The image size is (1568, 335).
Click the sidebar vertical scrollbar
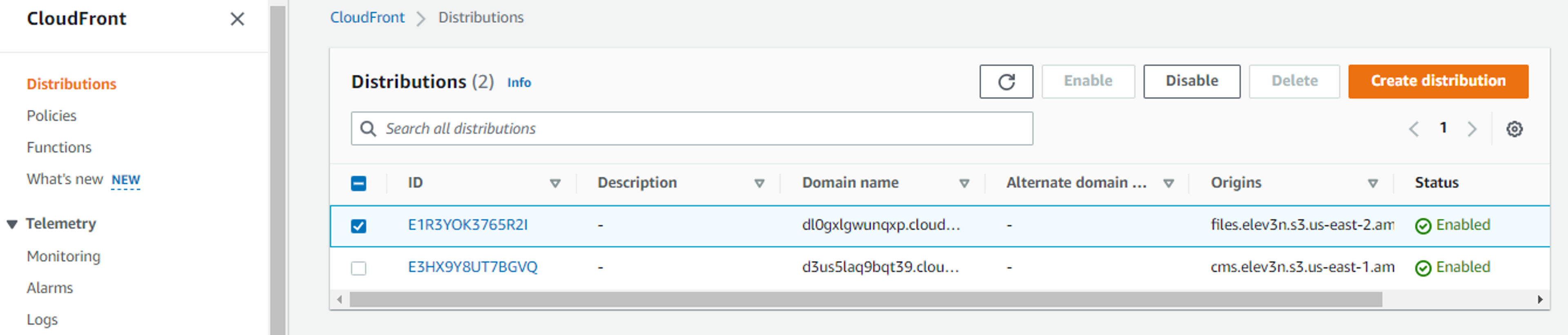click(x=278, y=170)
